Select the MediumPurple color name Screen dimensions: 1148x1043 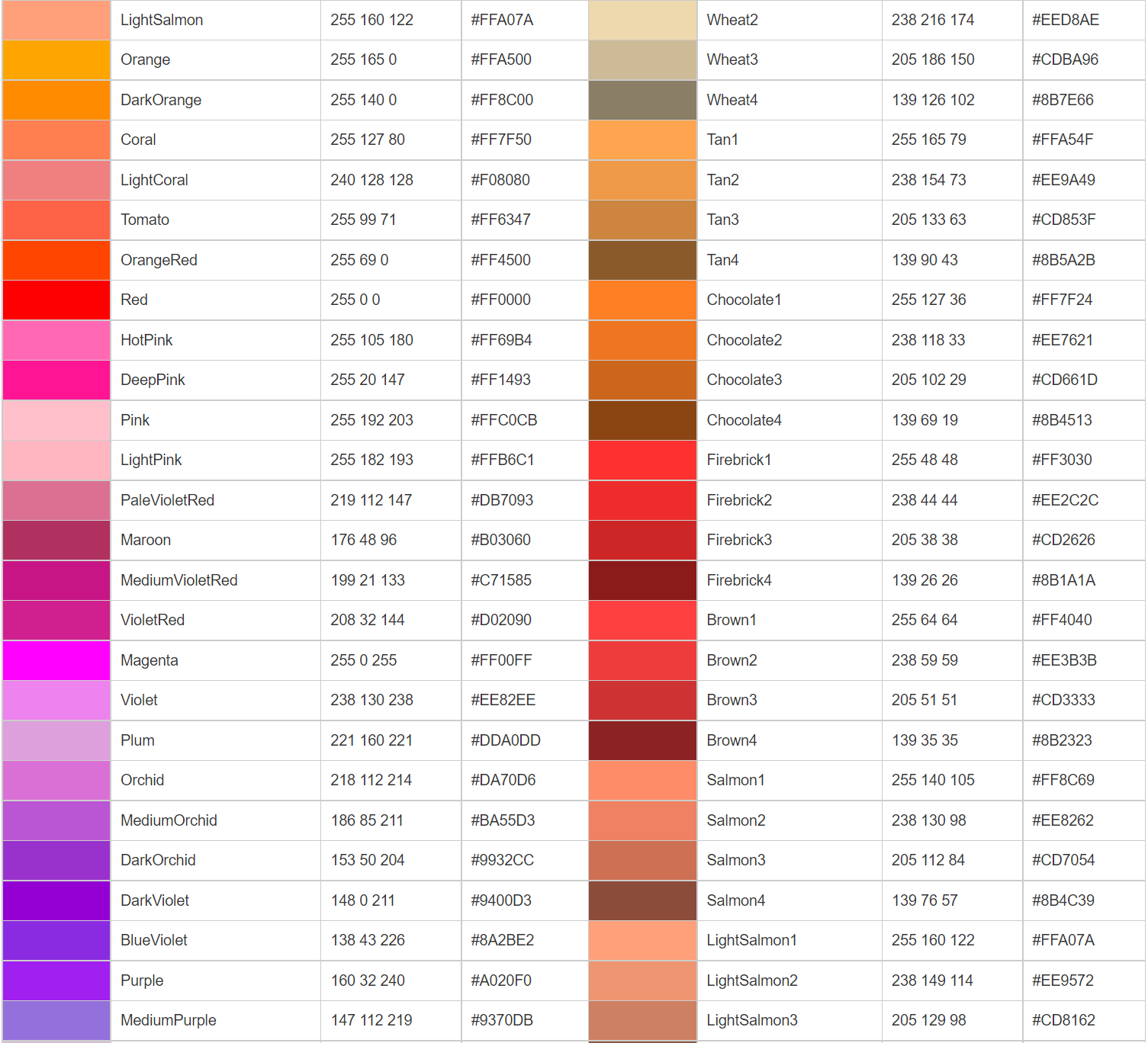[x=168, y=1020]
